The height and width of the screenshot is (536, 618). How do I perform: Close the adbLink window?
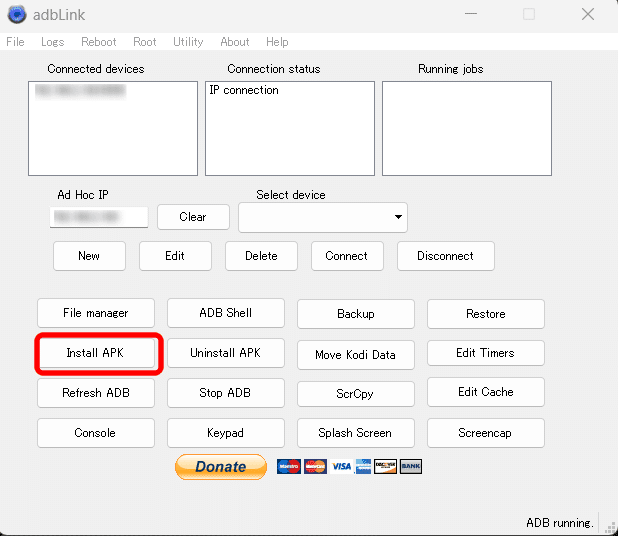[x=588, y=14]
